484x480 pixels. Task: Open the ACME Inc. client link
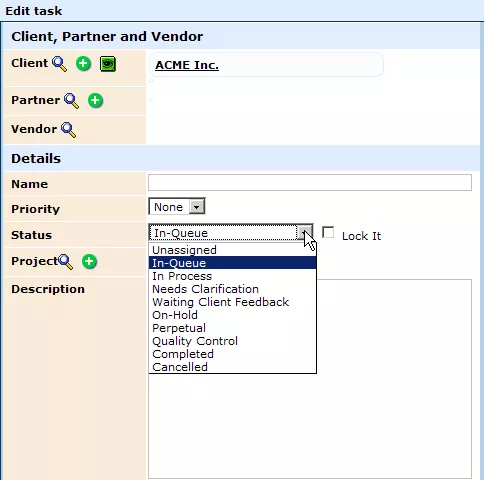[187, 65]
